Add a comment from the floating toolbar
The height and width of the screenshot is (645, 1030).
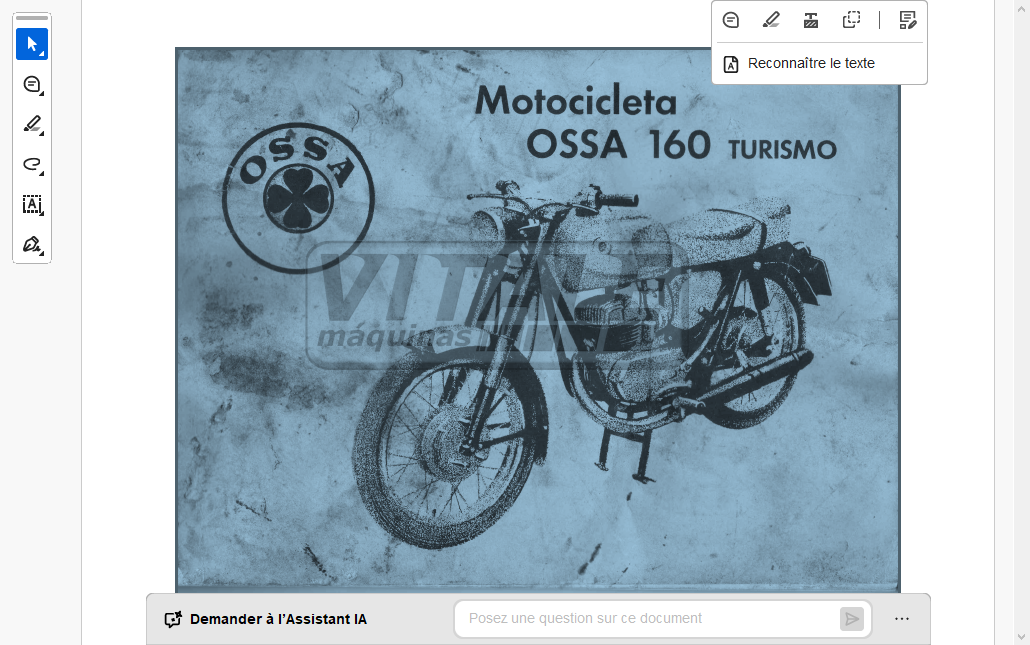pos(730,20)
